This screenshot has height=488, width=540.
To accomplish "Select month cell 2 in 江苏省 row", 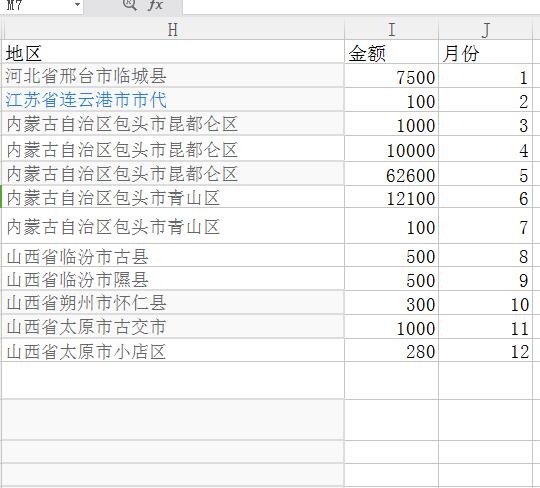I will [486, 100].
